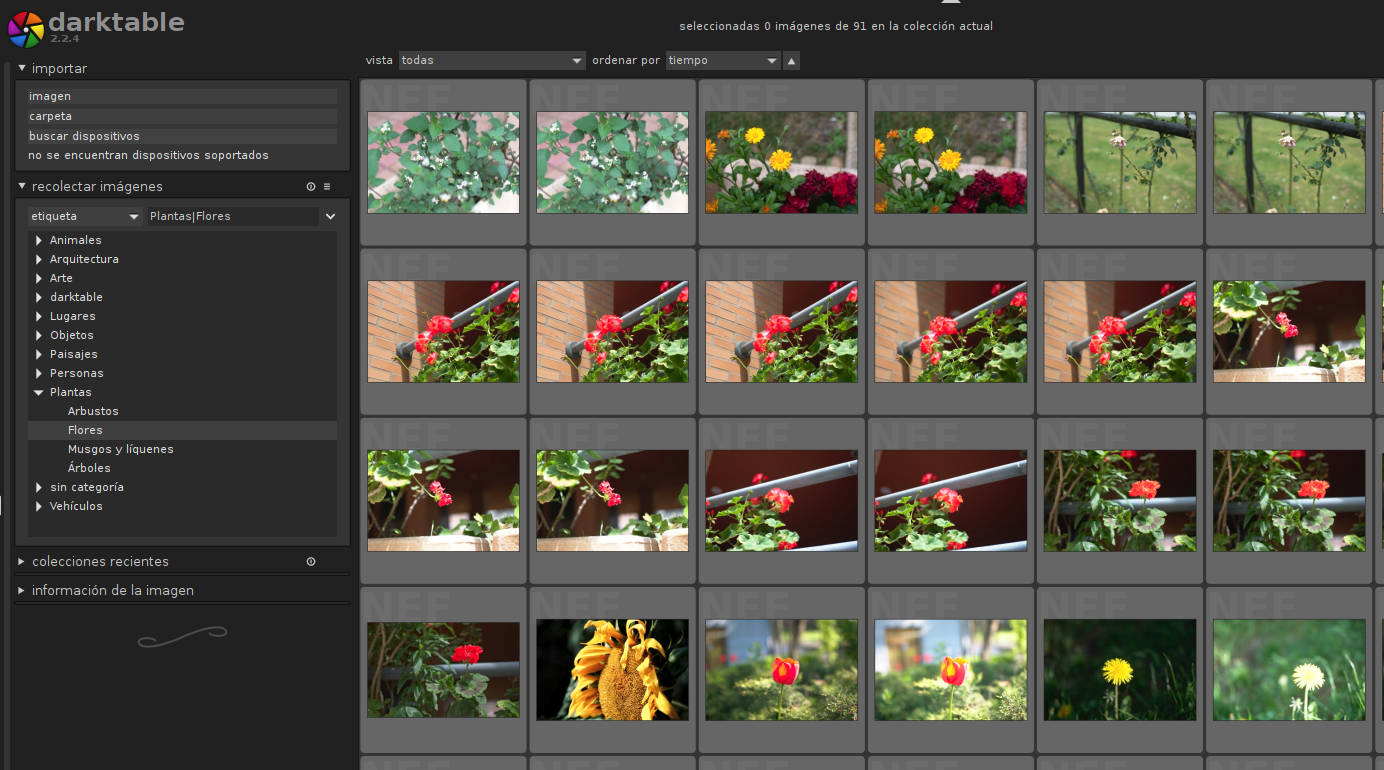Expand the Arte tag branch
The image size is (1384, 770).
coord(39,278)
